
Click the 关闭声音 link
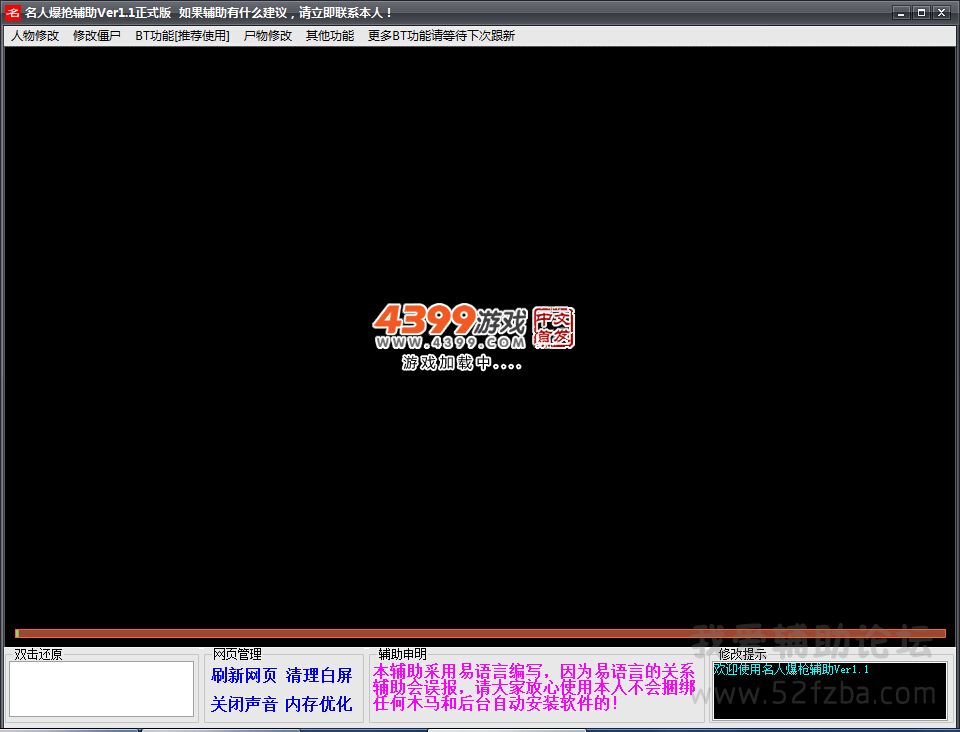pyautogui.click(x=244, y=704)
